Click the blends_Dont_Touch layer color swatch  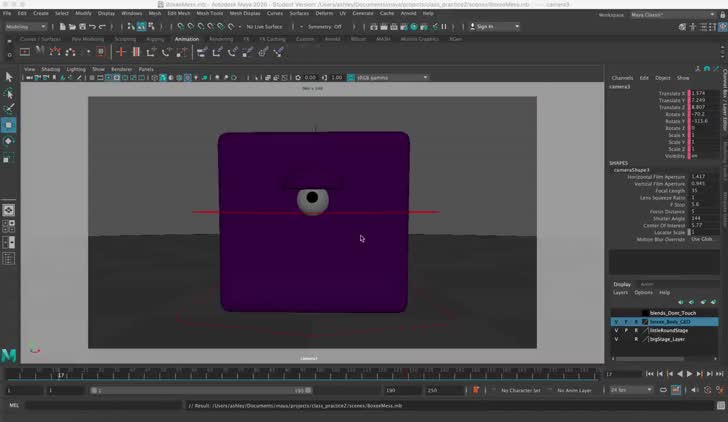click(x=645, y=313)
